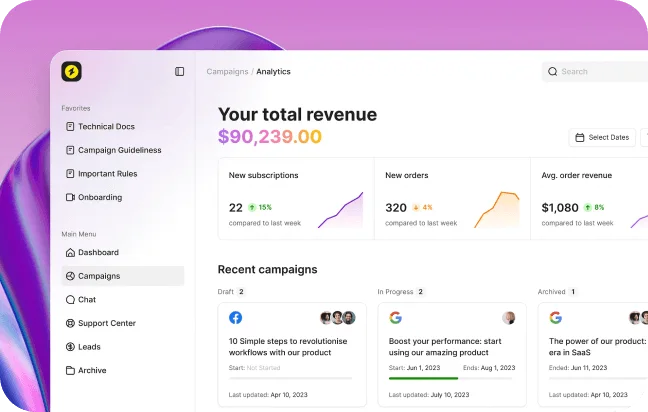Click the calendar icon in Select Dates
This screenshot has width=648, height=412.
point(580,137)
